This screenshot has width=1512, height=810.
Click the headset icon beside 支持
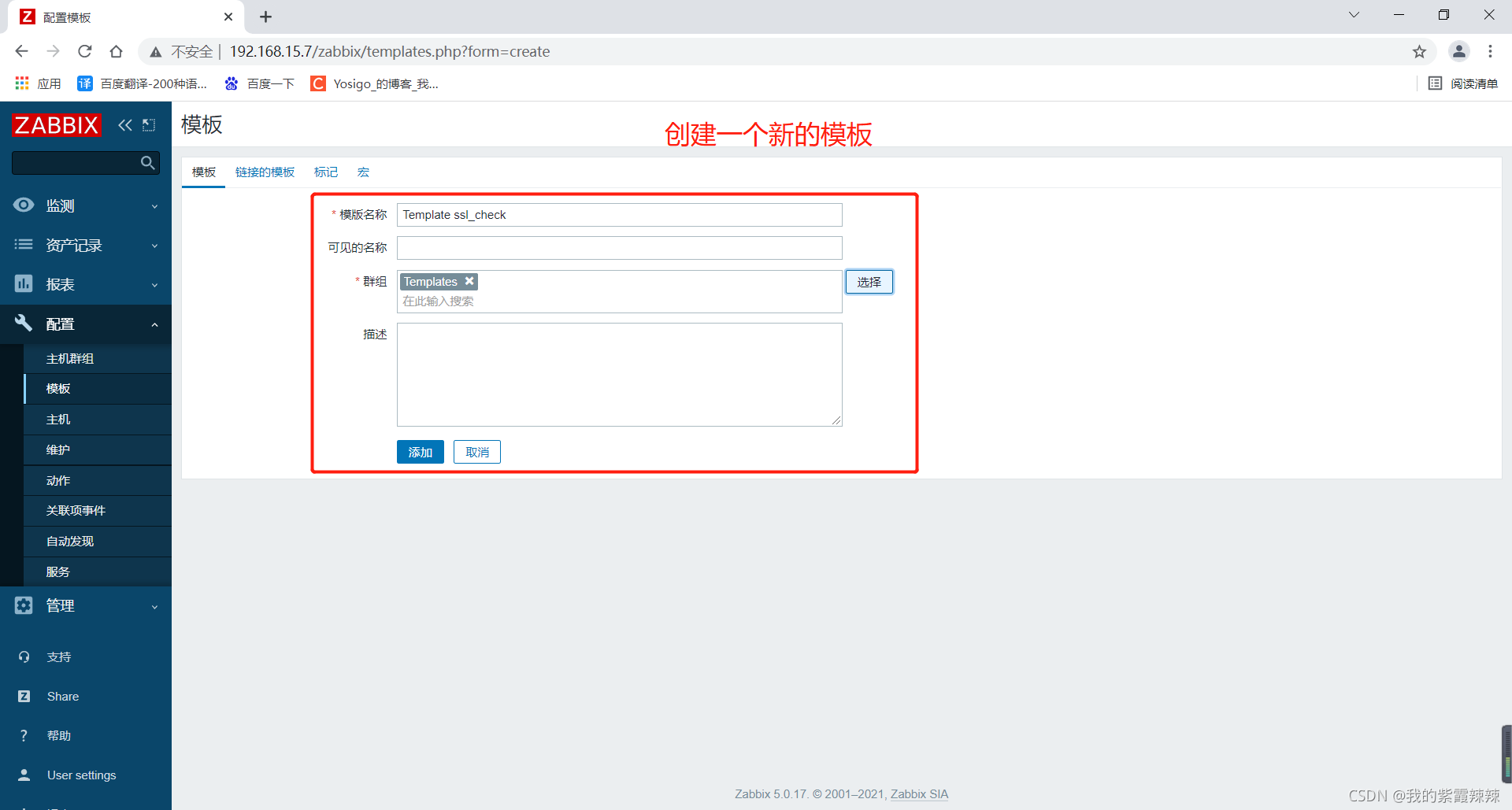click(x=24, y=657)
